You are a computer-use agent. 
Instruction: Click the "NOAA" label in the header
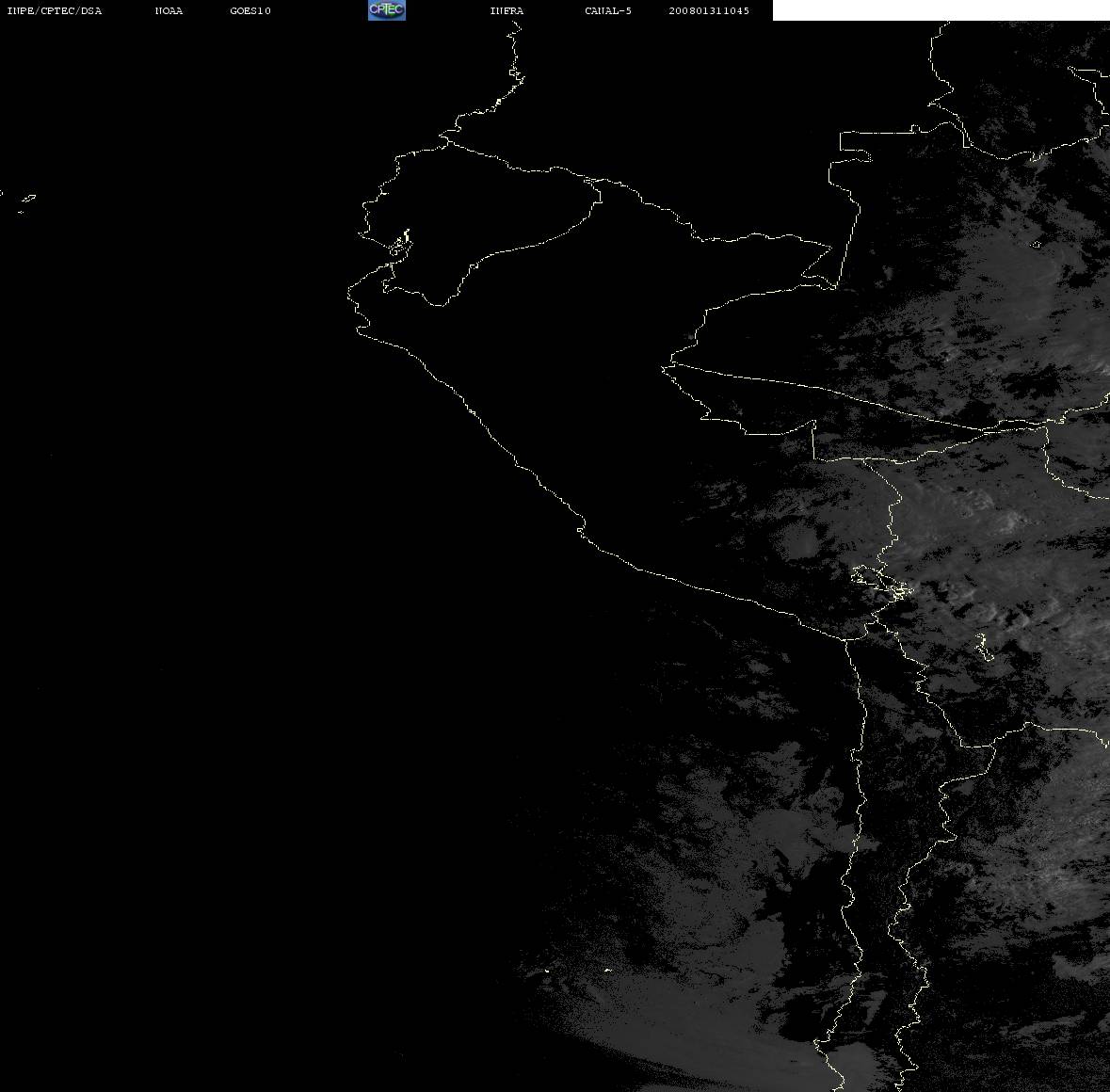click(x=169, y=10)
